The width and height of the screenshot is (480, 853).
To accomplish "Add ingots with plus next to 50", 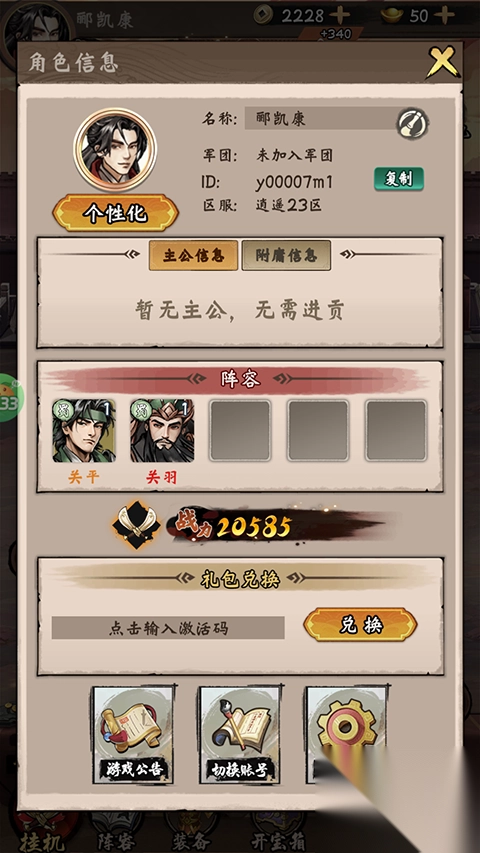I will 444,15.
